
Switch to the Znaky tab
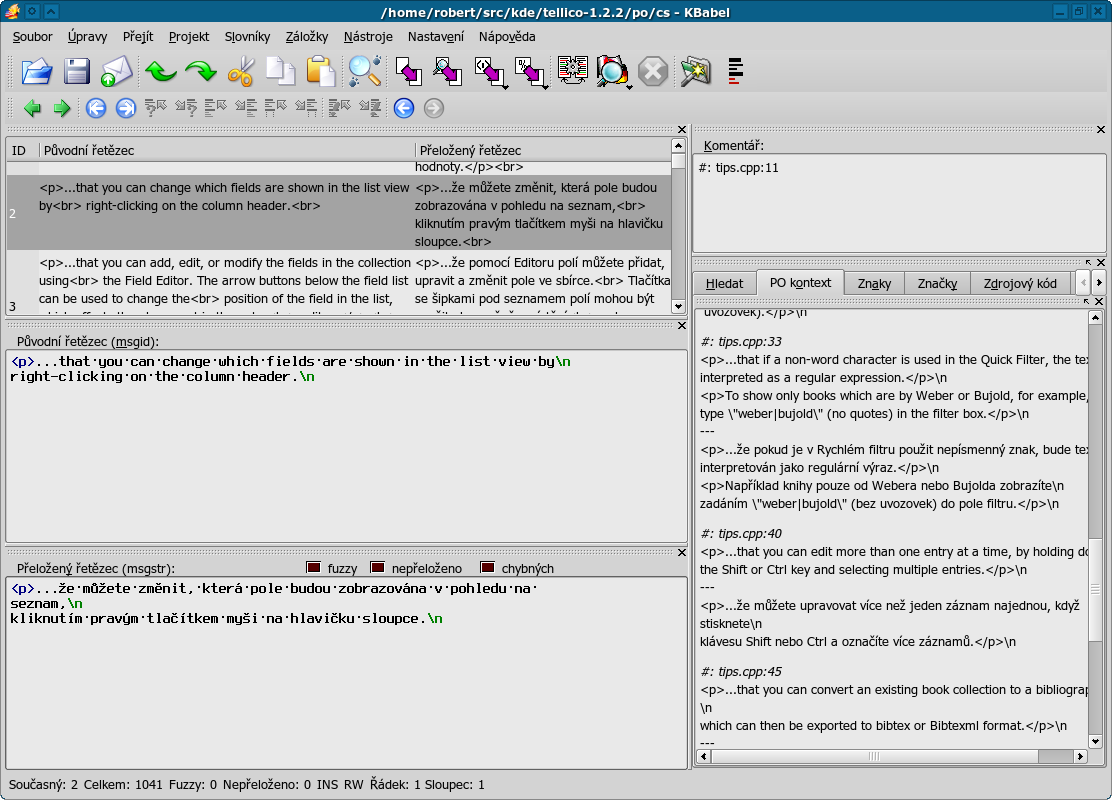(x=874, y=284)
